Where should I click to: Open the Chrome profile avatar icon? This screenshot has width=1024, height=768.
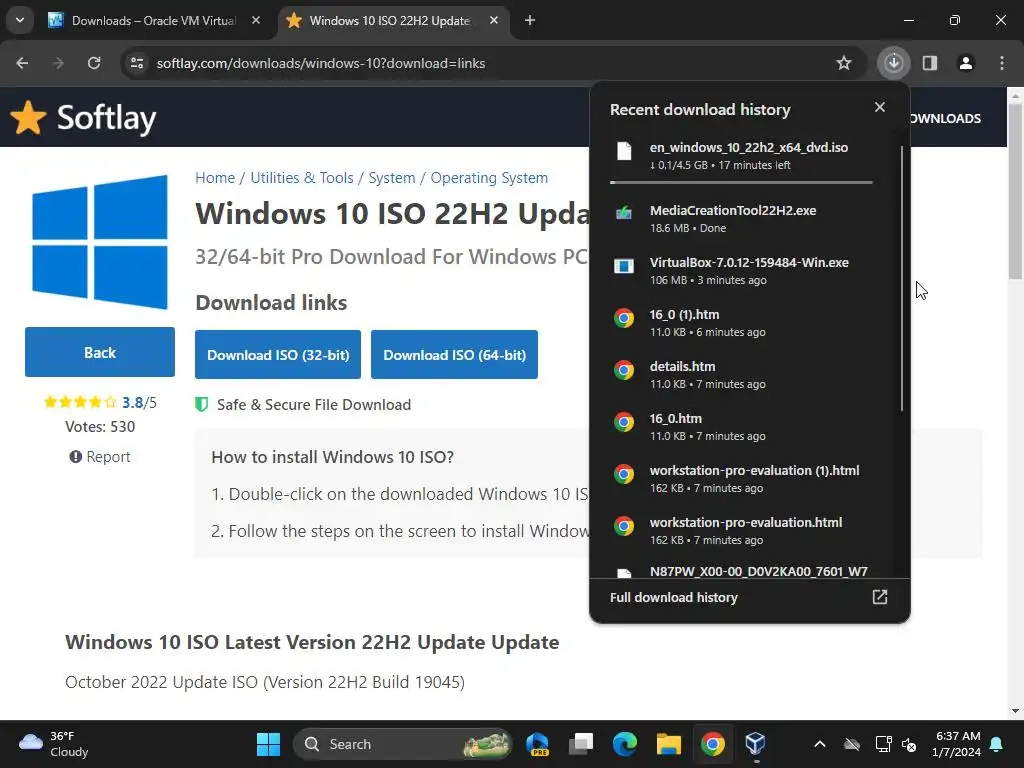pos(966,63)
